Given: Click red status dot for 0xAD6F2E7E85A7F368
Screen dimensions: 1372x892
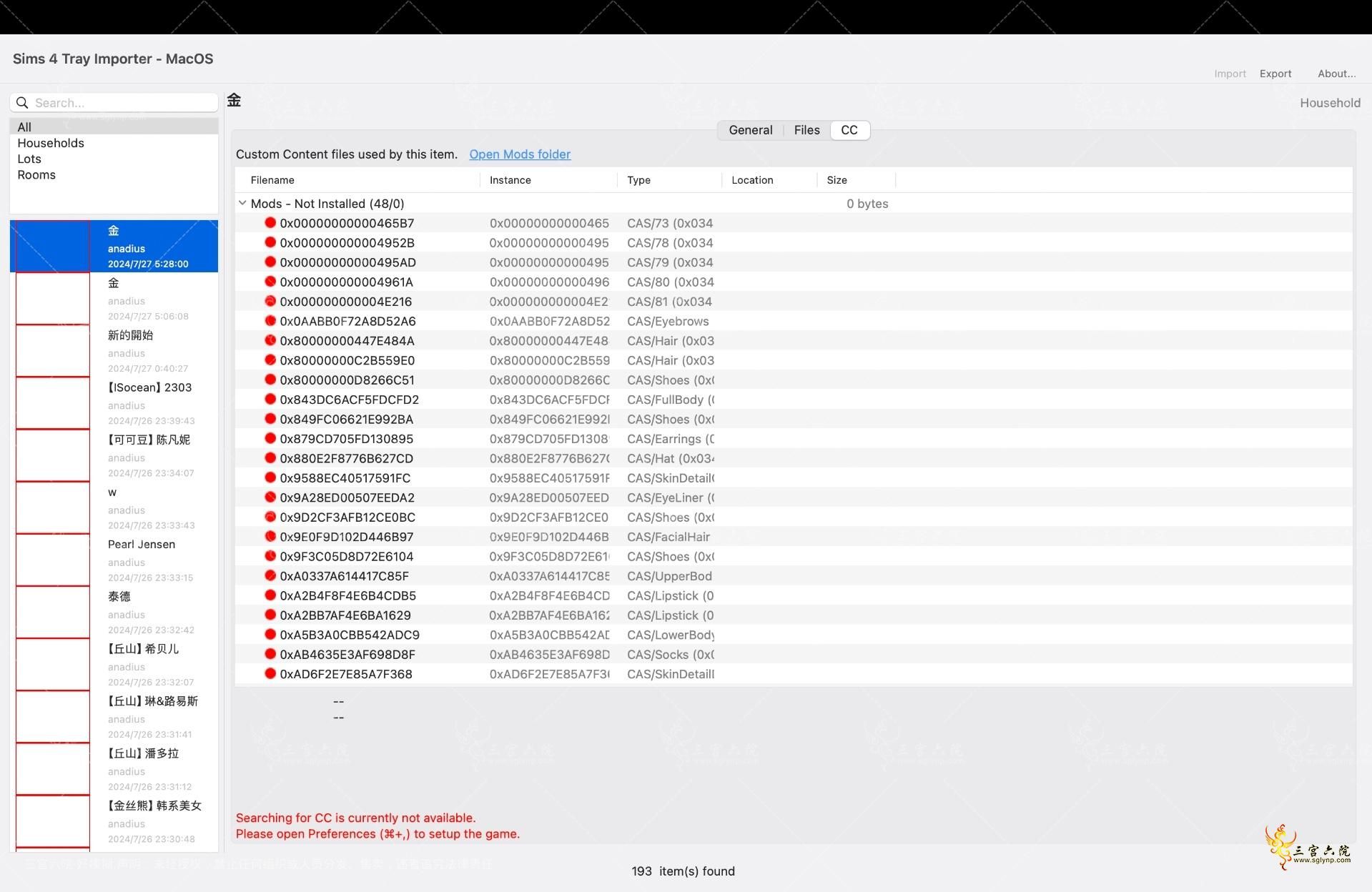Looking at the screenshot, I should [x=270, y=673].
